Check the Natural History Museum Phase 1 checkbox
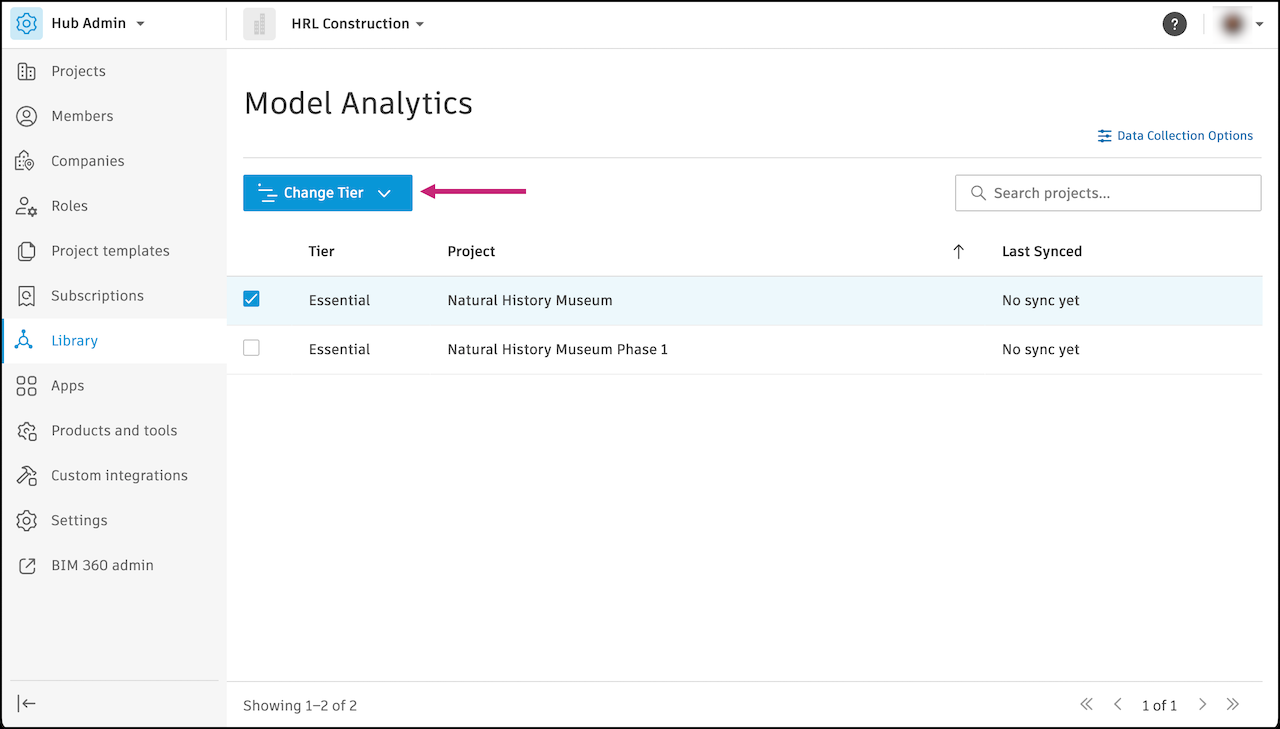Image resolution: width=1280 pixels, height=729 pixels. tap(251, 348)
